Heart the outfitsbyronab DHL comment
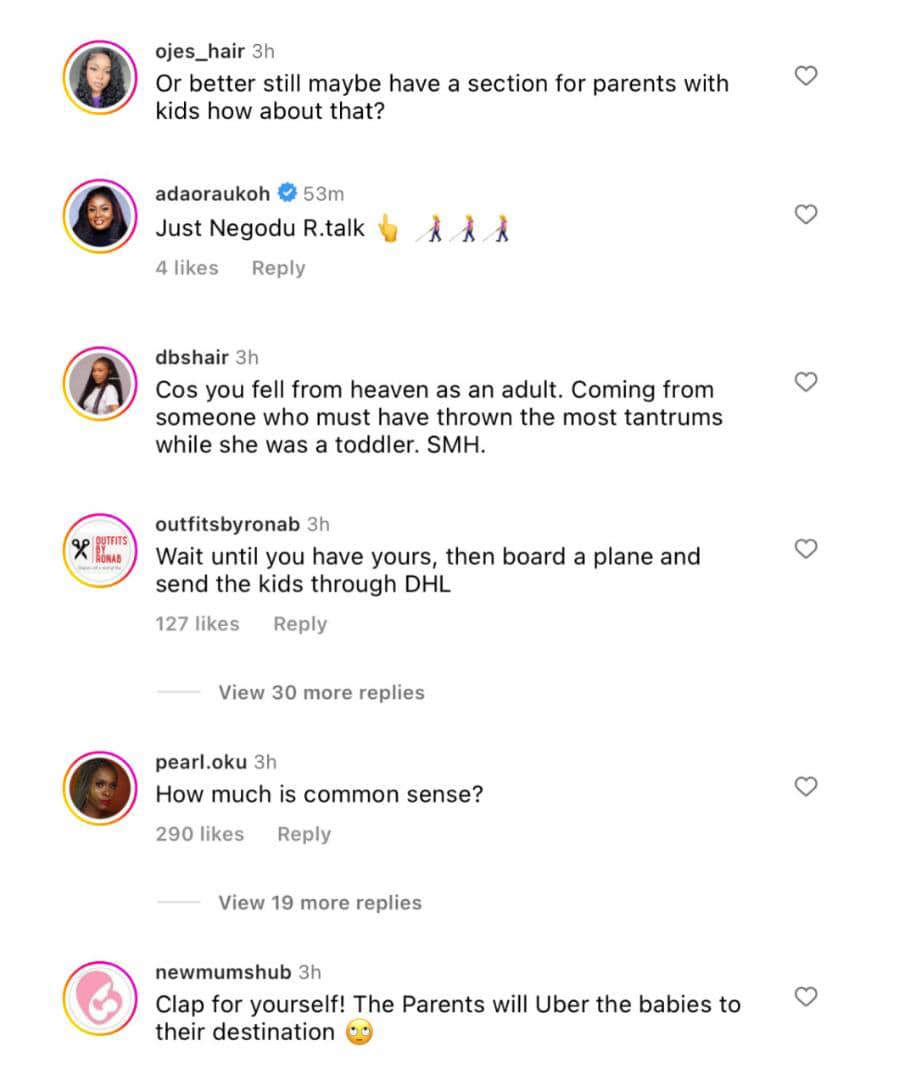Image resolution: width=916 pixels, height=1080 pixels. [806, 548]
